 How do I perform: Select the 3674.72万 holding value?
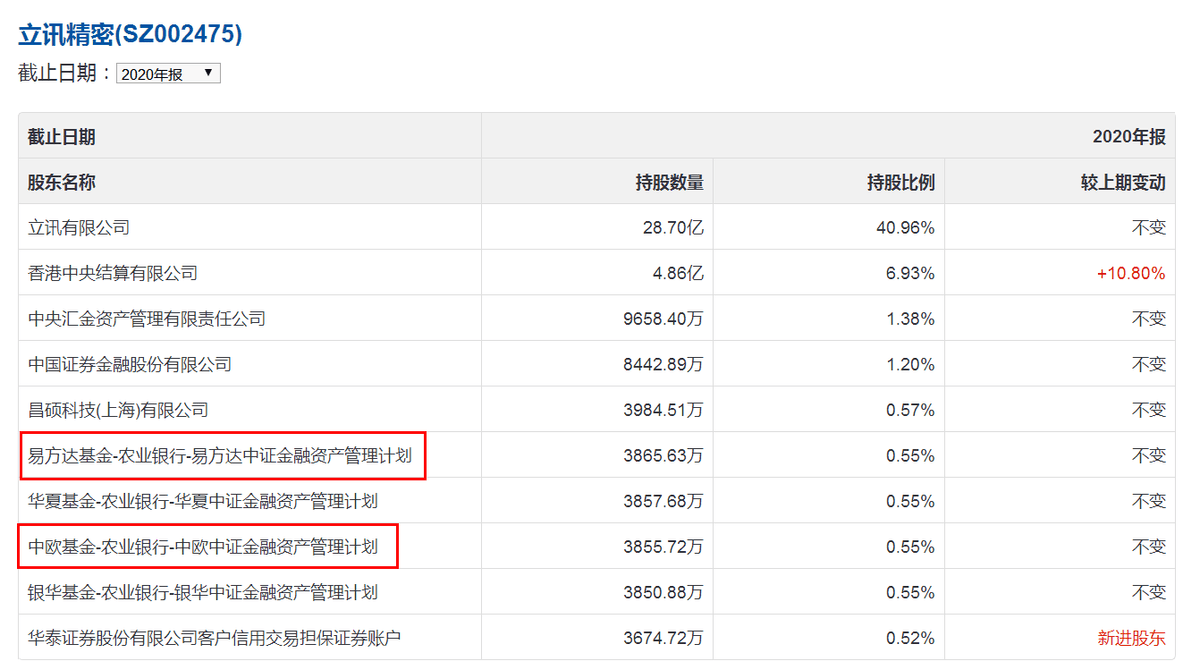tap(663, 638)
